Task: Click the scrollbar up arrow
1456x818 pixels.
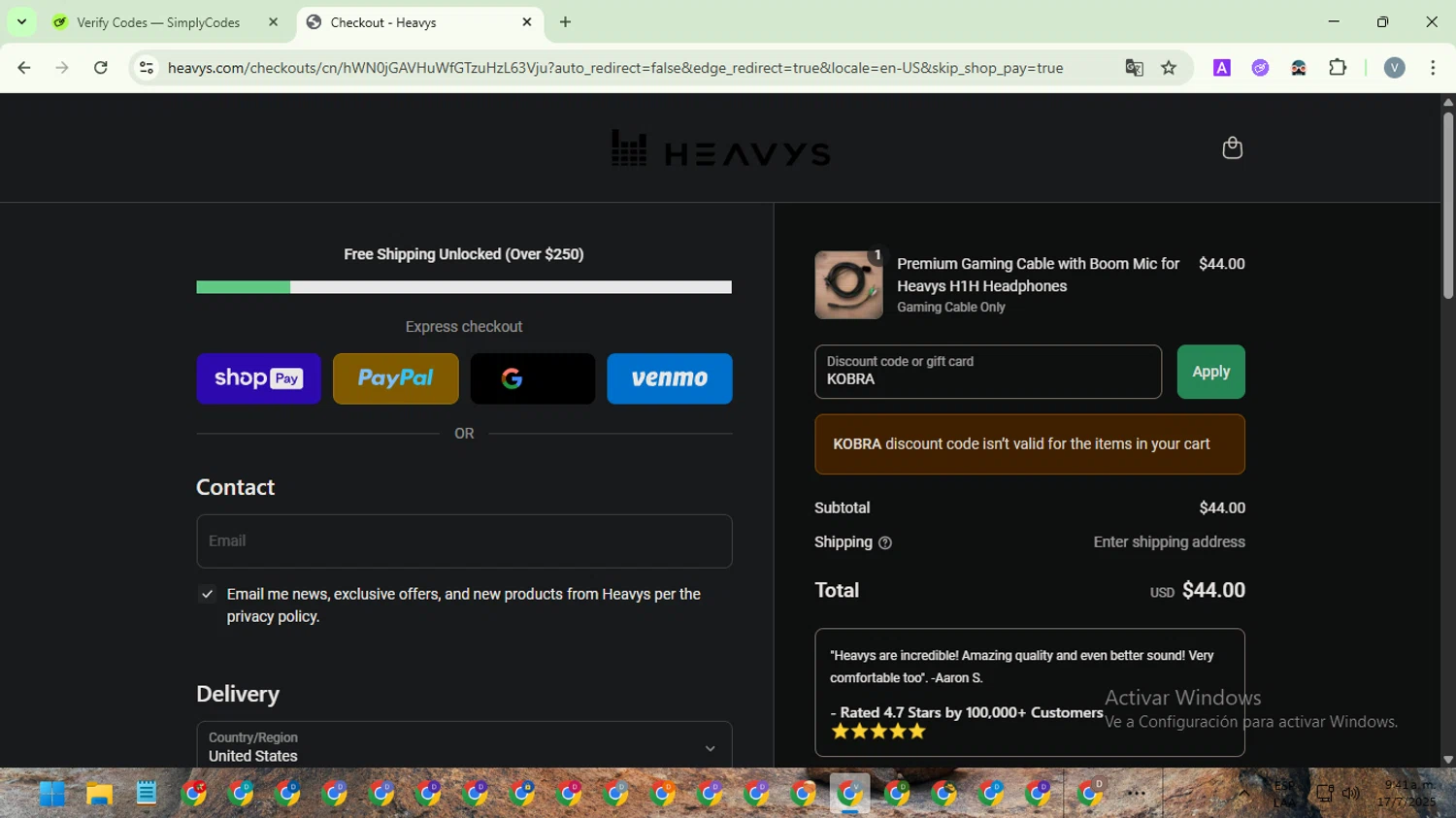Action: click(1447, 101)
